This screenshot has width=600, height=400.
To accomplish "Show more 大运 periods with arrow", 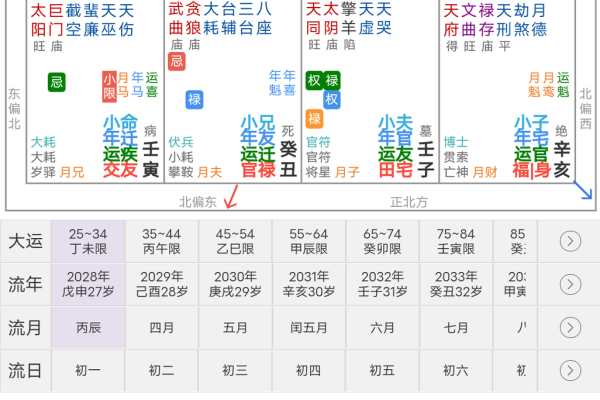I will tap(570, 241).
